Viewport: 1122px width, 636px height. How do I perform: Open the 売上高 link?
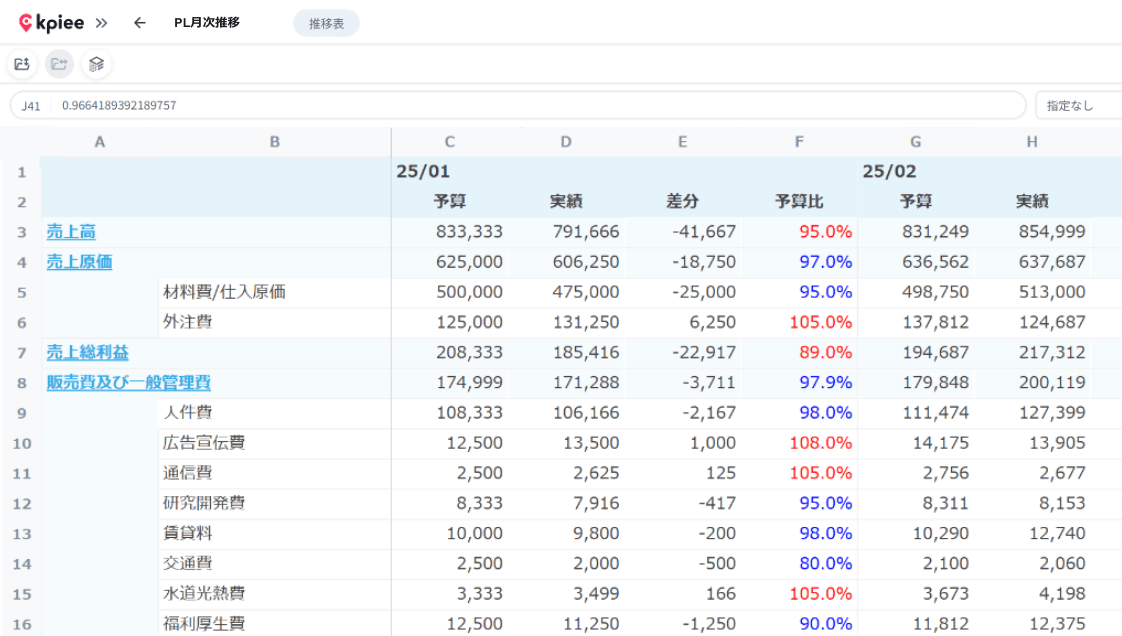(x=71, y=232)
